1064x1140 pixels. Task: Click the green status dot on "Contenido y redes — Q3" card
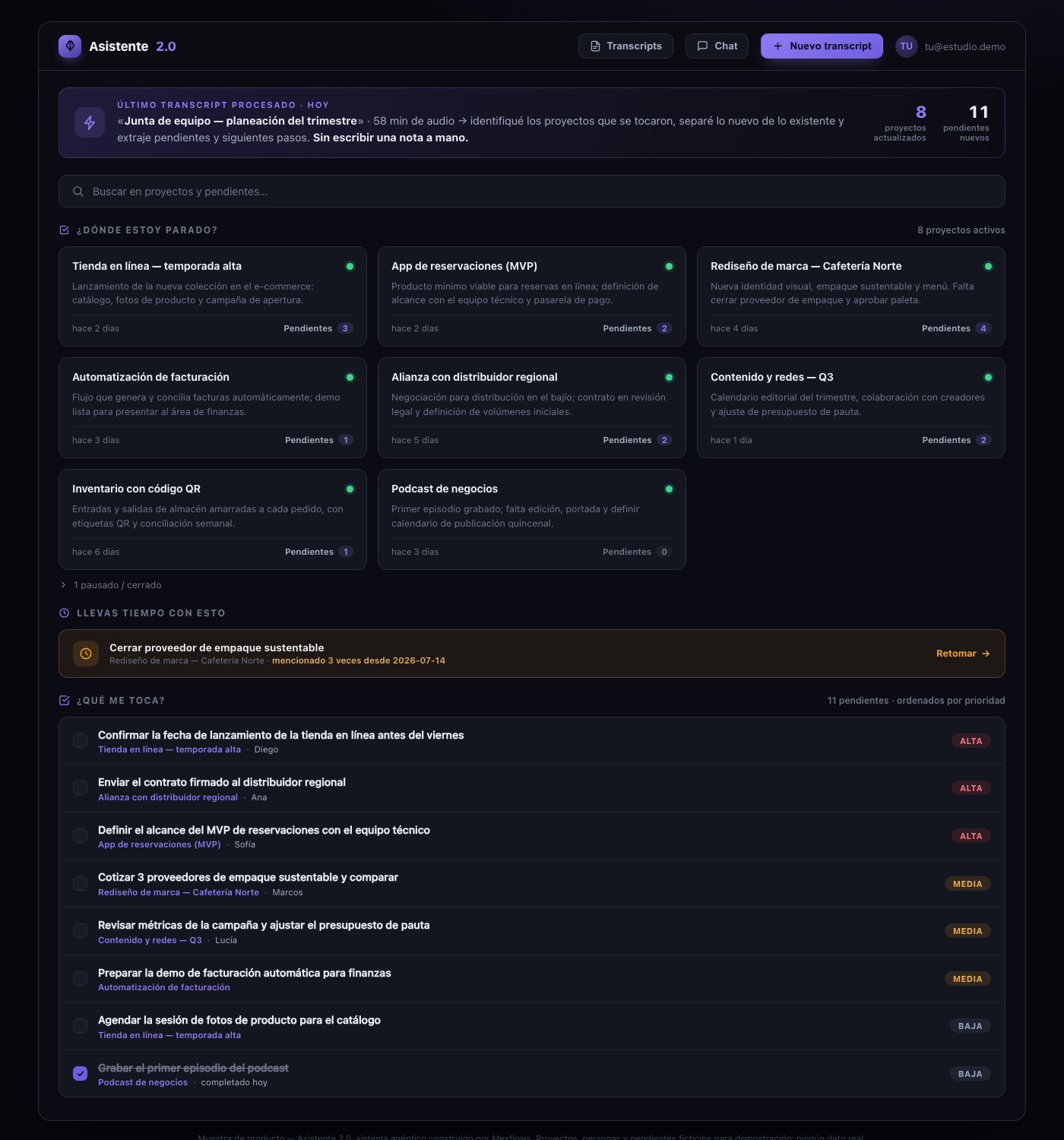coord(988,378)
